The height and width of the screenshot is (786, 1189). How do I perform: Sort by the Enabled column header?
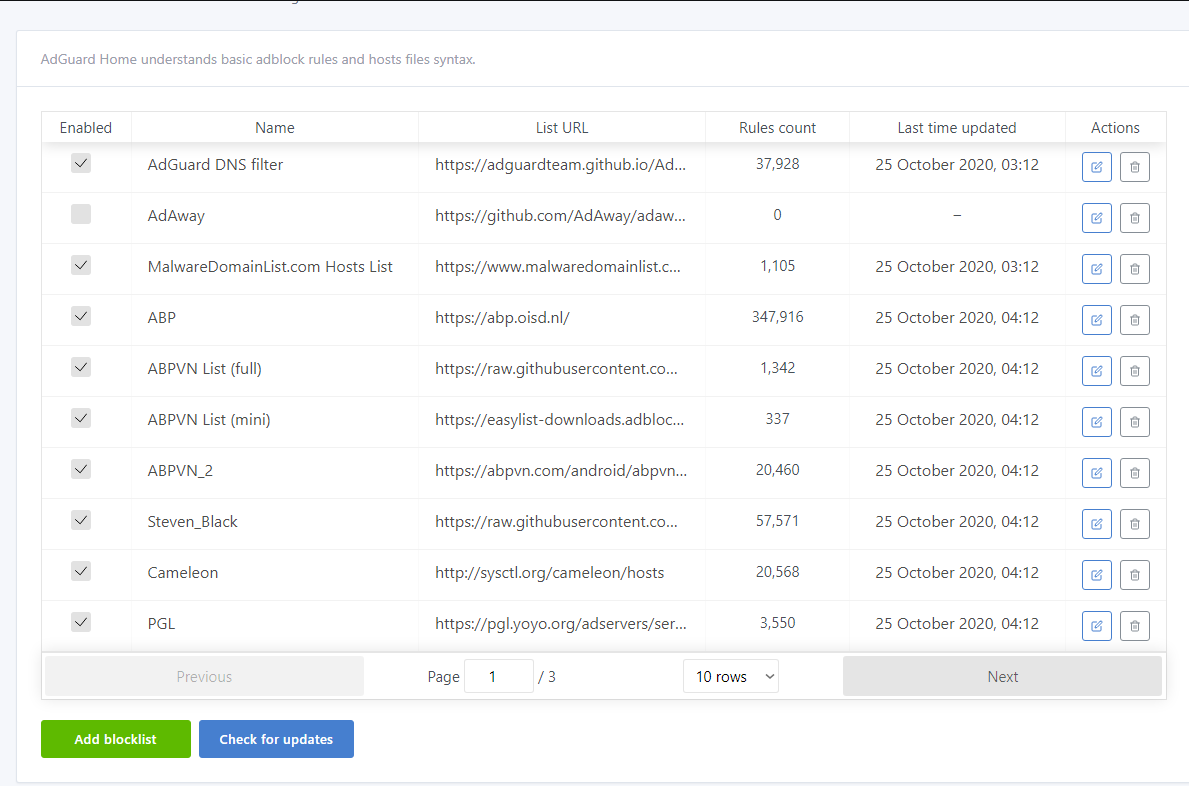coord(86,127)
